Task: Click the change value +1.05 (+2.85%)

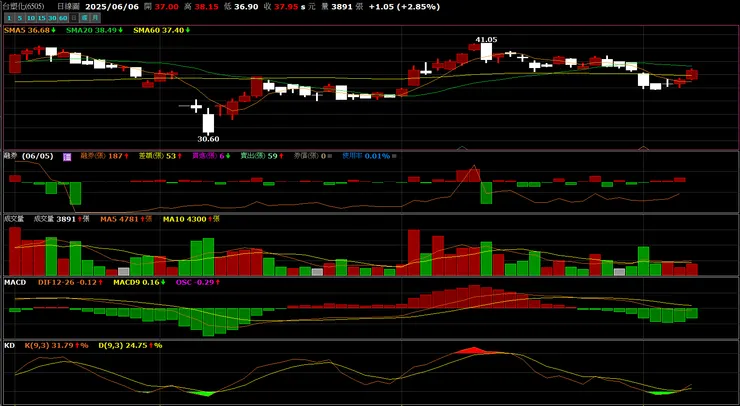Action: [x=404, y=7]
